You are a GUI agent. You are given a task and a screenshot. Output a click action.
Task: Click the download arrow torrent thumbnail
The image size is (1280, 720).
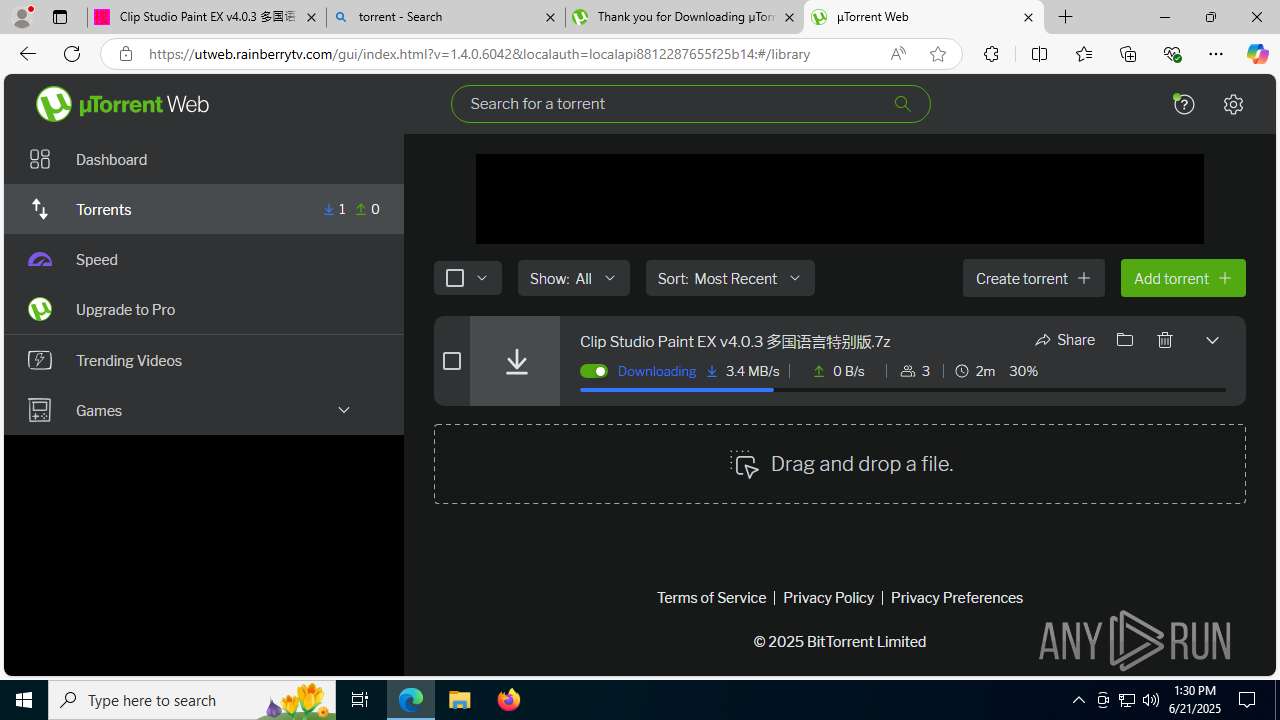click(515, 361)
